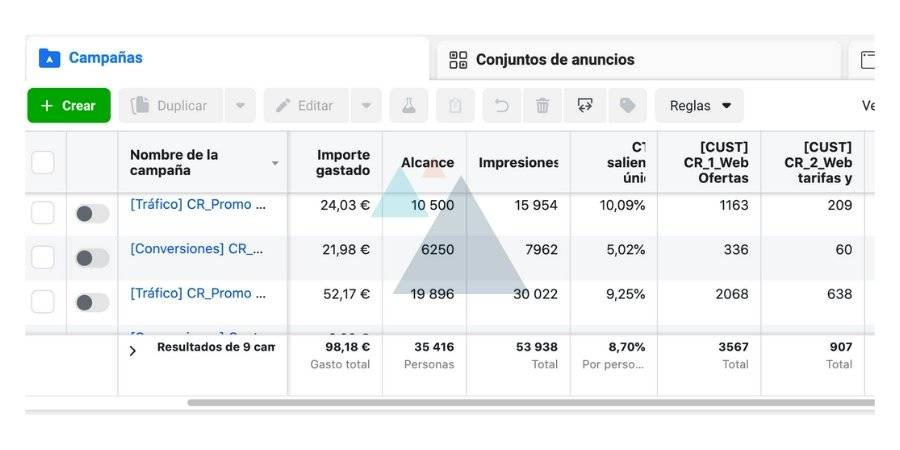The width and height of the screenshot is (900, 450).
Task: Open the dropdown arrow next to Editar
Action: coord(366,106)
